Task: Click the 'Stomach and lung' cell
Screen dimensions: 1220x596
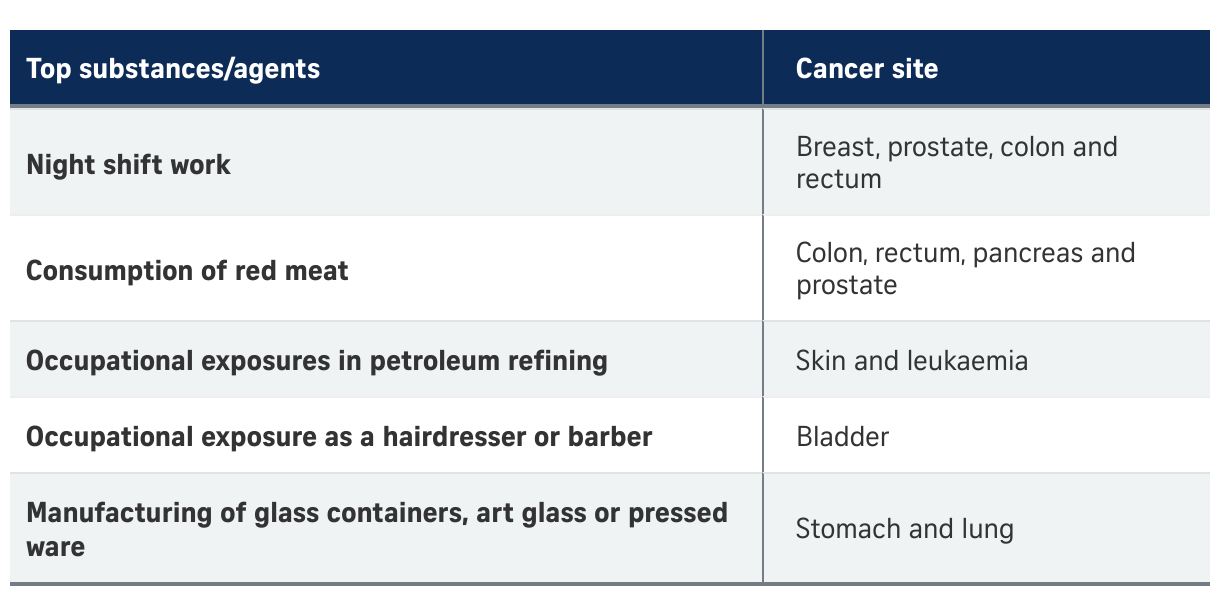Action: point(904,529)
